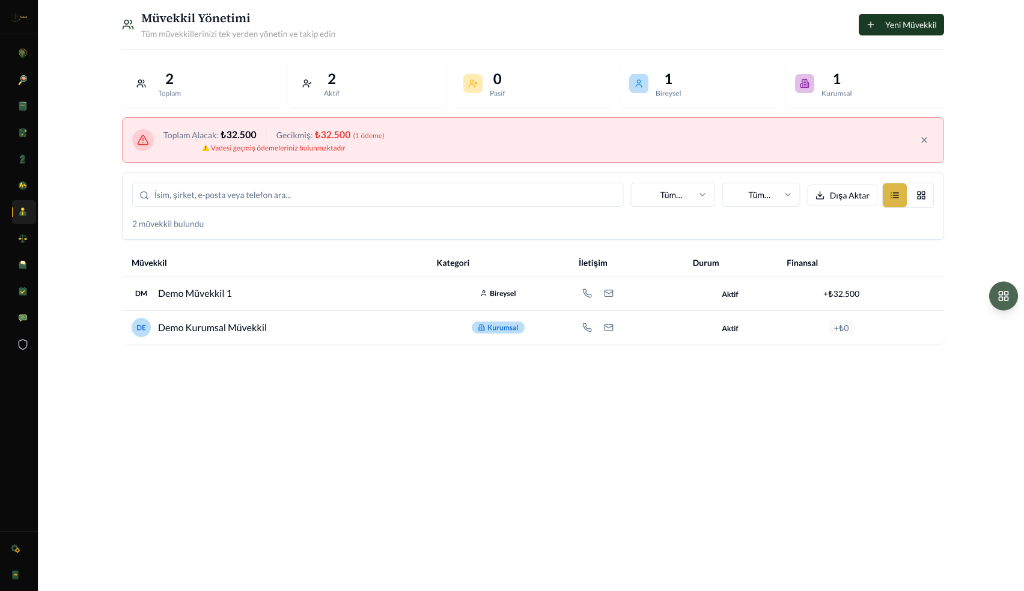The height and width of the screenshot is (591, 1024).
Task: Dismiss the overdue payment warning banner
Action: (924, 140)
